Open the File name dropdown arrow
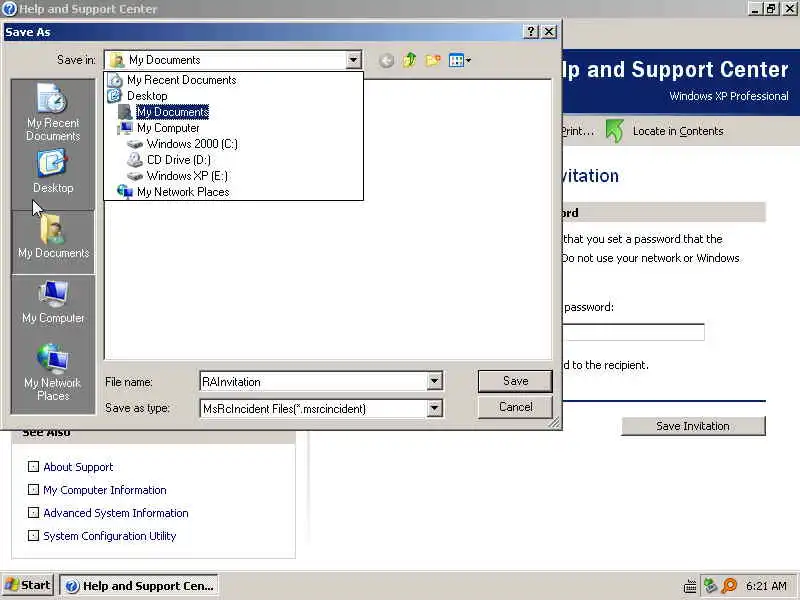800x600 pixels. click(434, 381)
